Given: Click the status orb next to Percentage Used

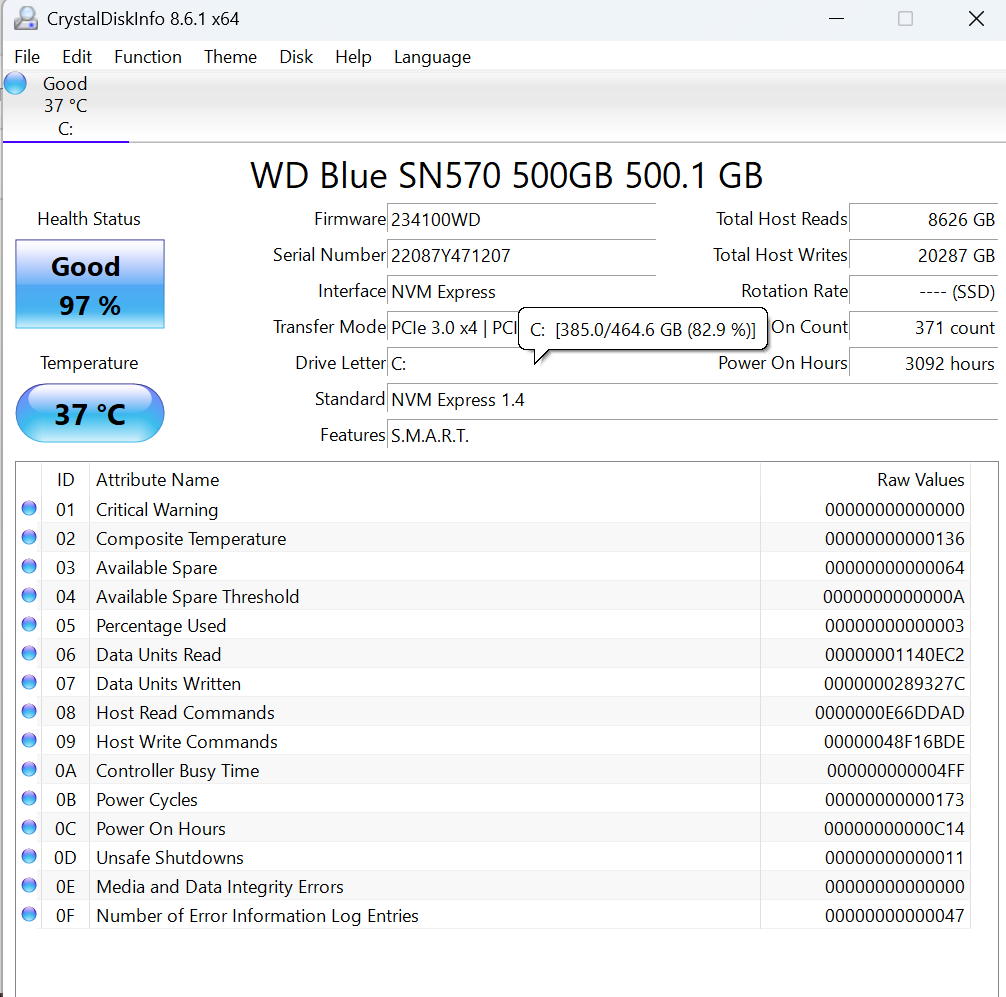Looking at the screenshot, I should click(29, 625).
